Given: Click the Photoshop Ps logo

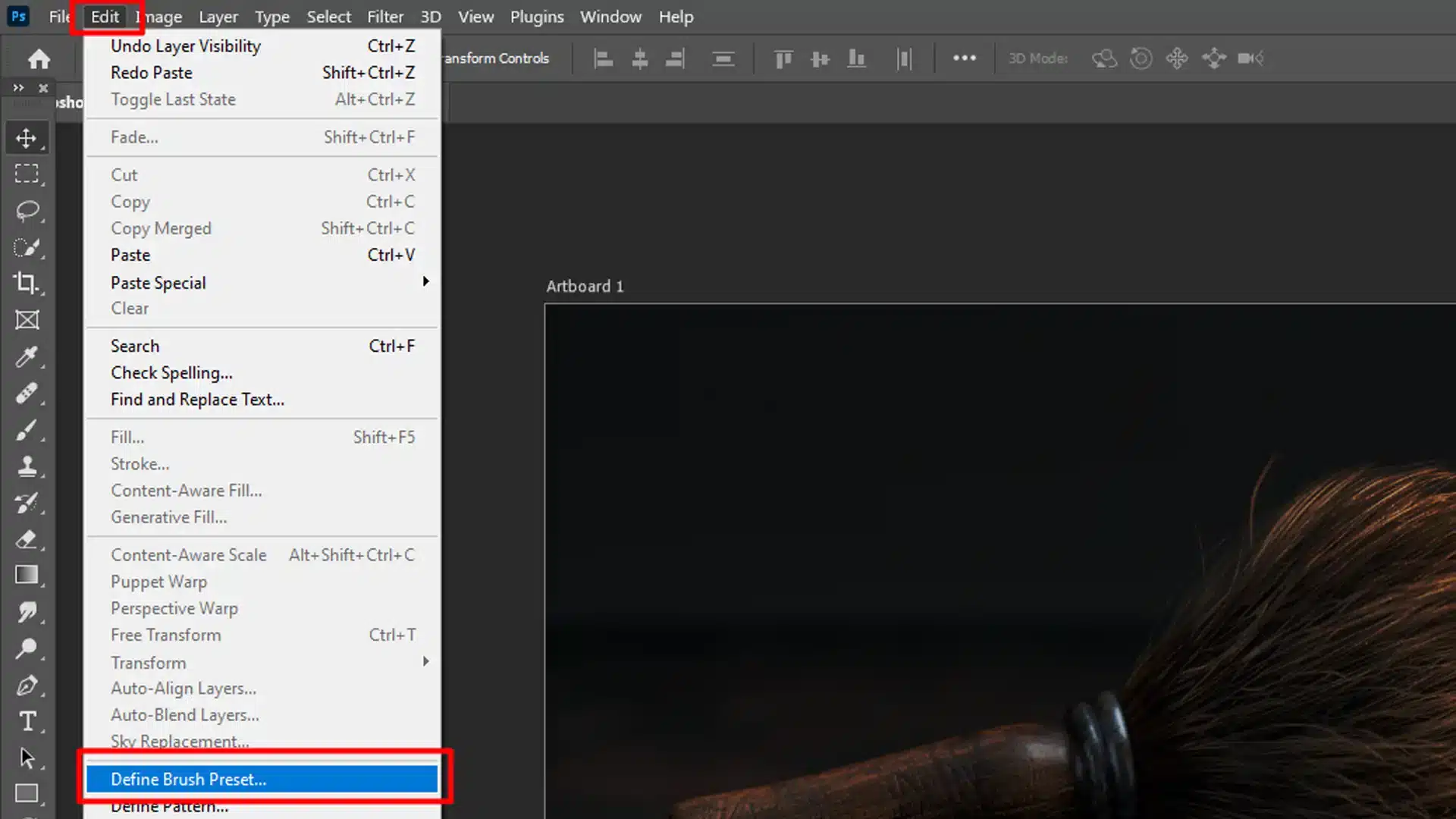Looking at the screenshot, I should click(18, 16).
